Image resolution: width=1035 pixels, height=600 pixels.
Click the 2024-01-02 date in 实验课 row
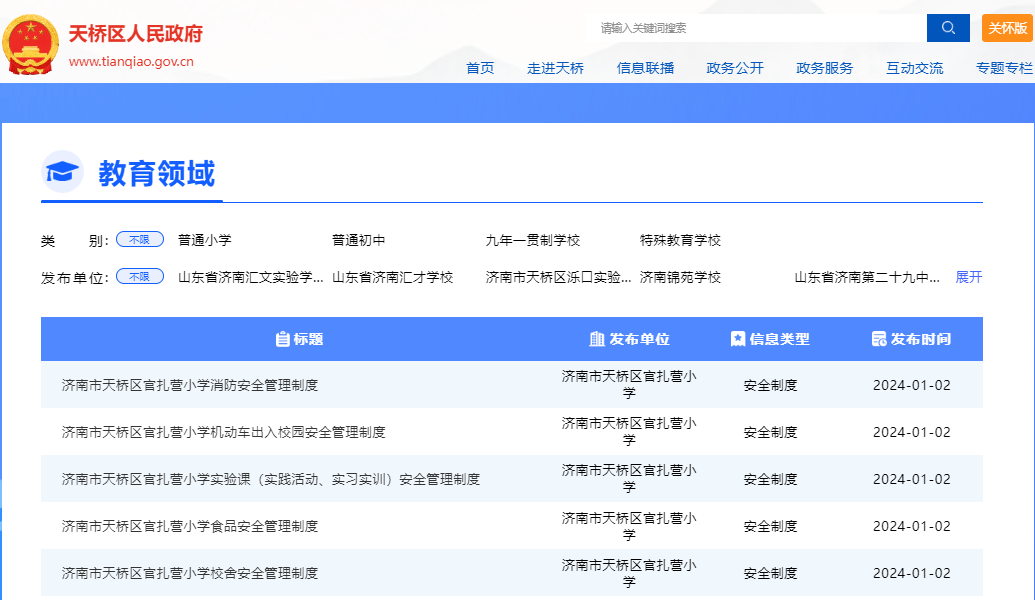click(912, 479)
